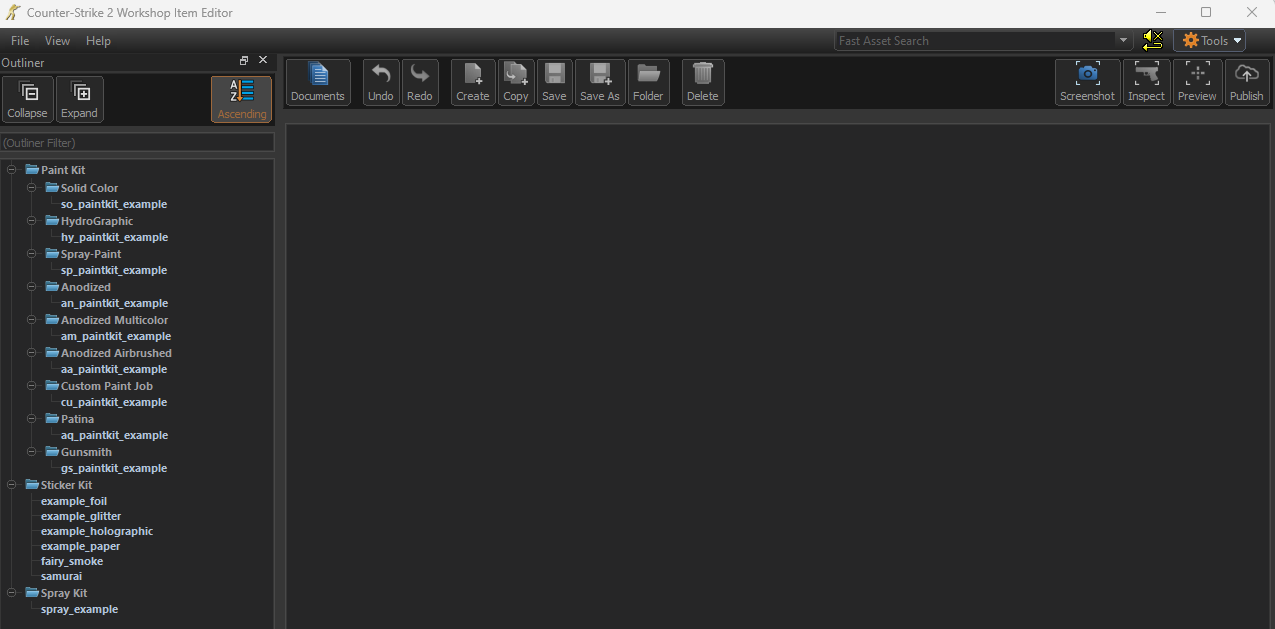Click the Save As icon
Viewport: 1275px width, 629px height.
click(600, 74)
